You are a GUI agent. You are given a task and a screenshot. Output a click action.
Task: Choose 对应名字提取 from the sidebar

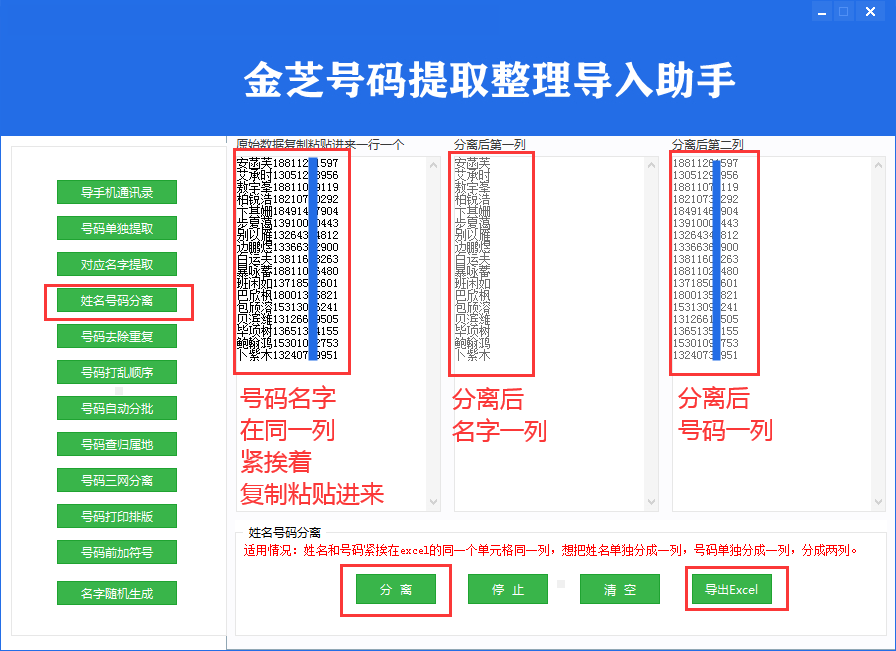pyautogui.click(x=116, y=264)
